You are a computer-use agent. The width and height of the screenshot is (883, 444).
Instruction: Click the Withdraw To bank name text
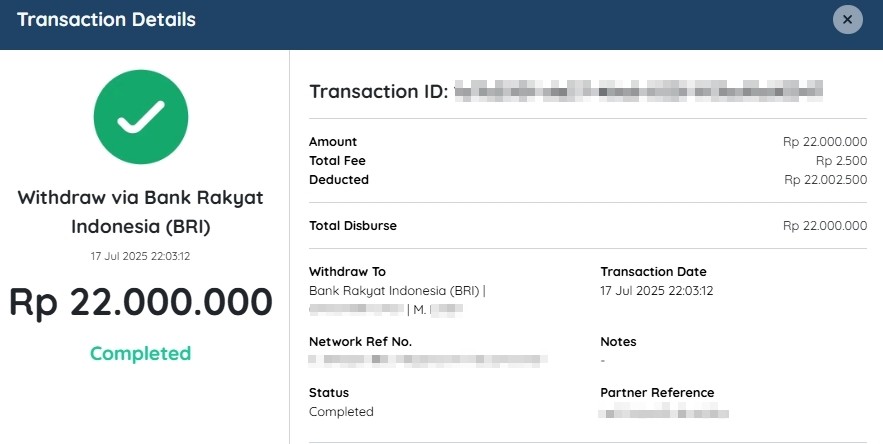point(394,291)
